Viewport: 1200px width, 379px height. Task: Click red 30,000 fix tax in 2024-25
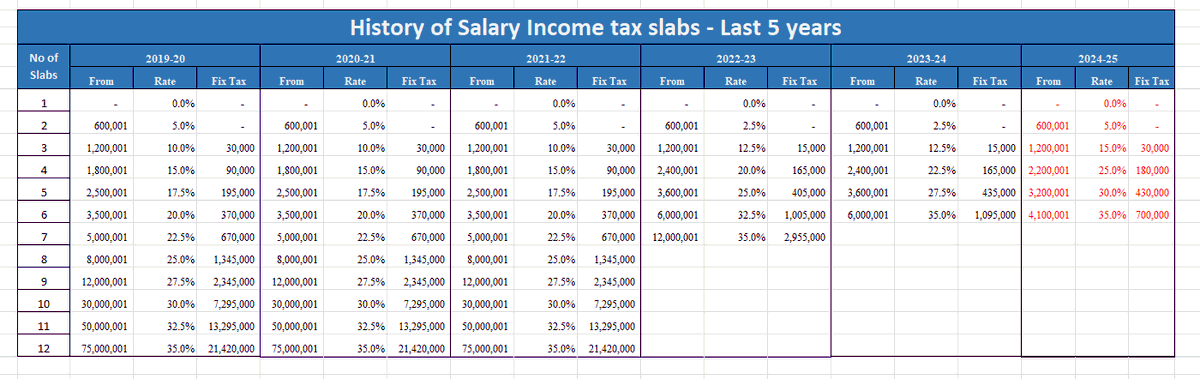coord(1155,149)
